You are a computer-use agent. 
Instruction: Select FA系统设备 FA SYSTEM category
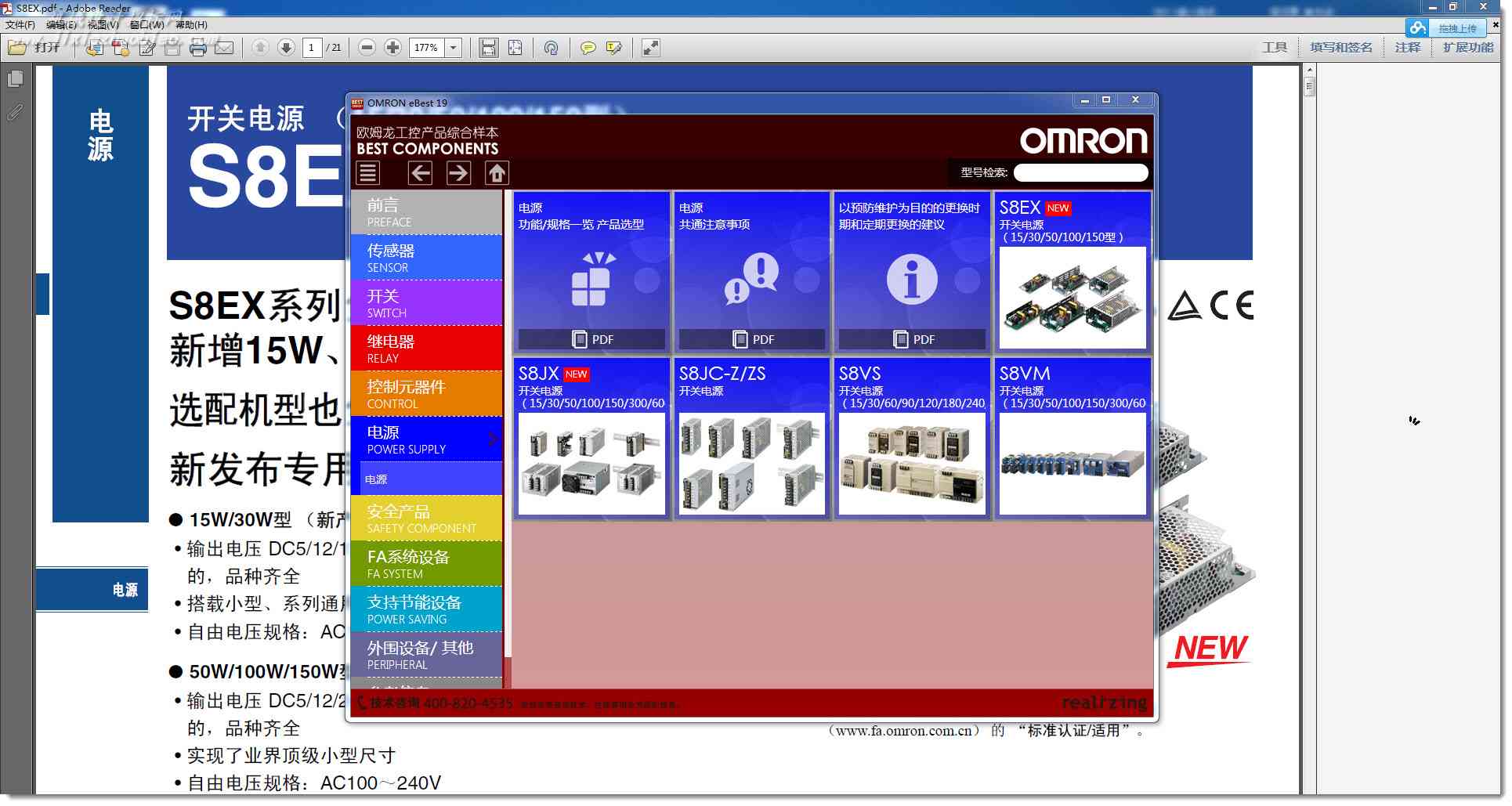pyautogui.click(x=427, y=564)
